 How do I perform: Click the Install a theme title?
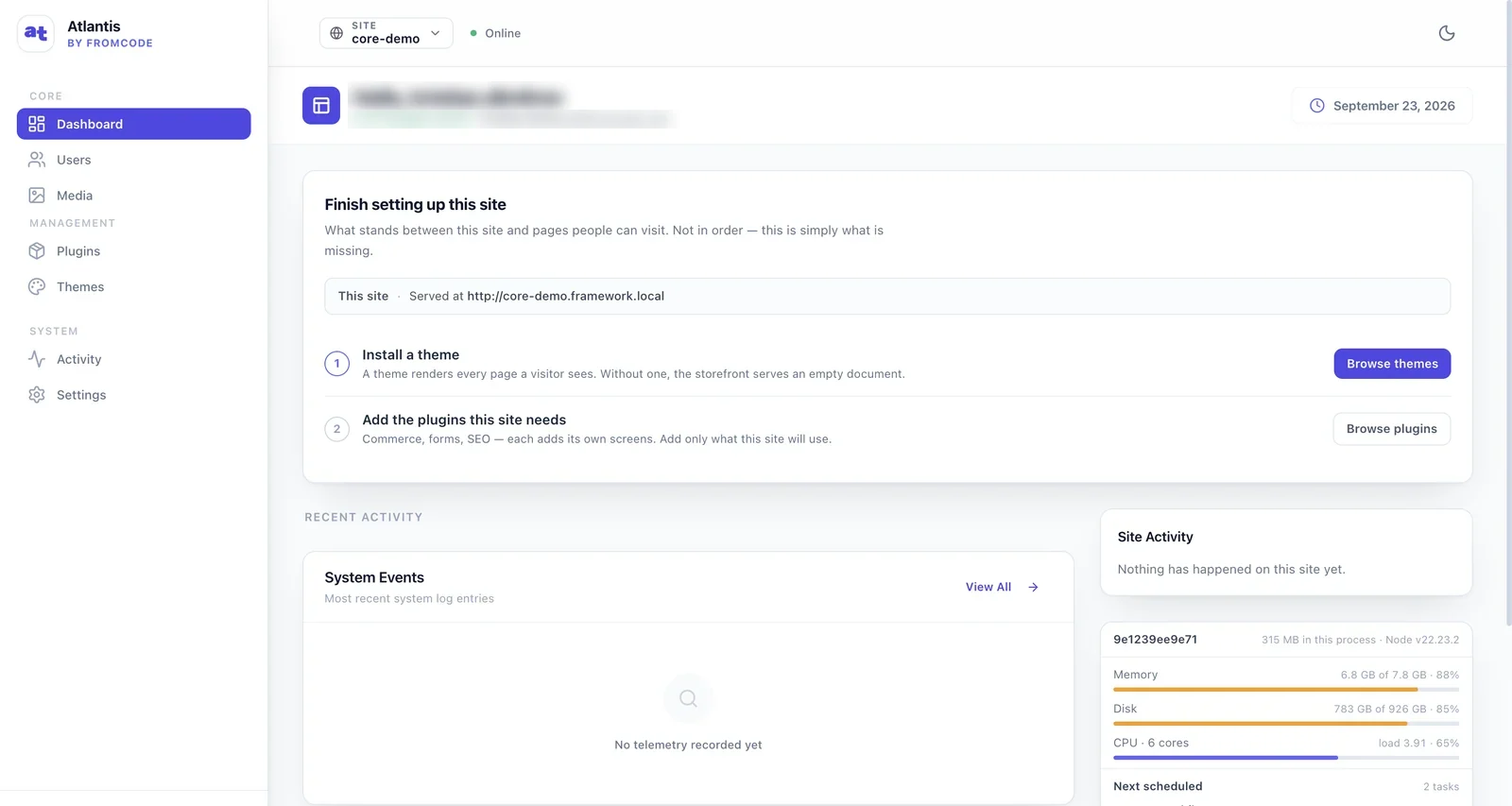[x=411, y=355]
